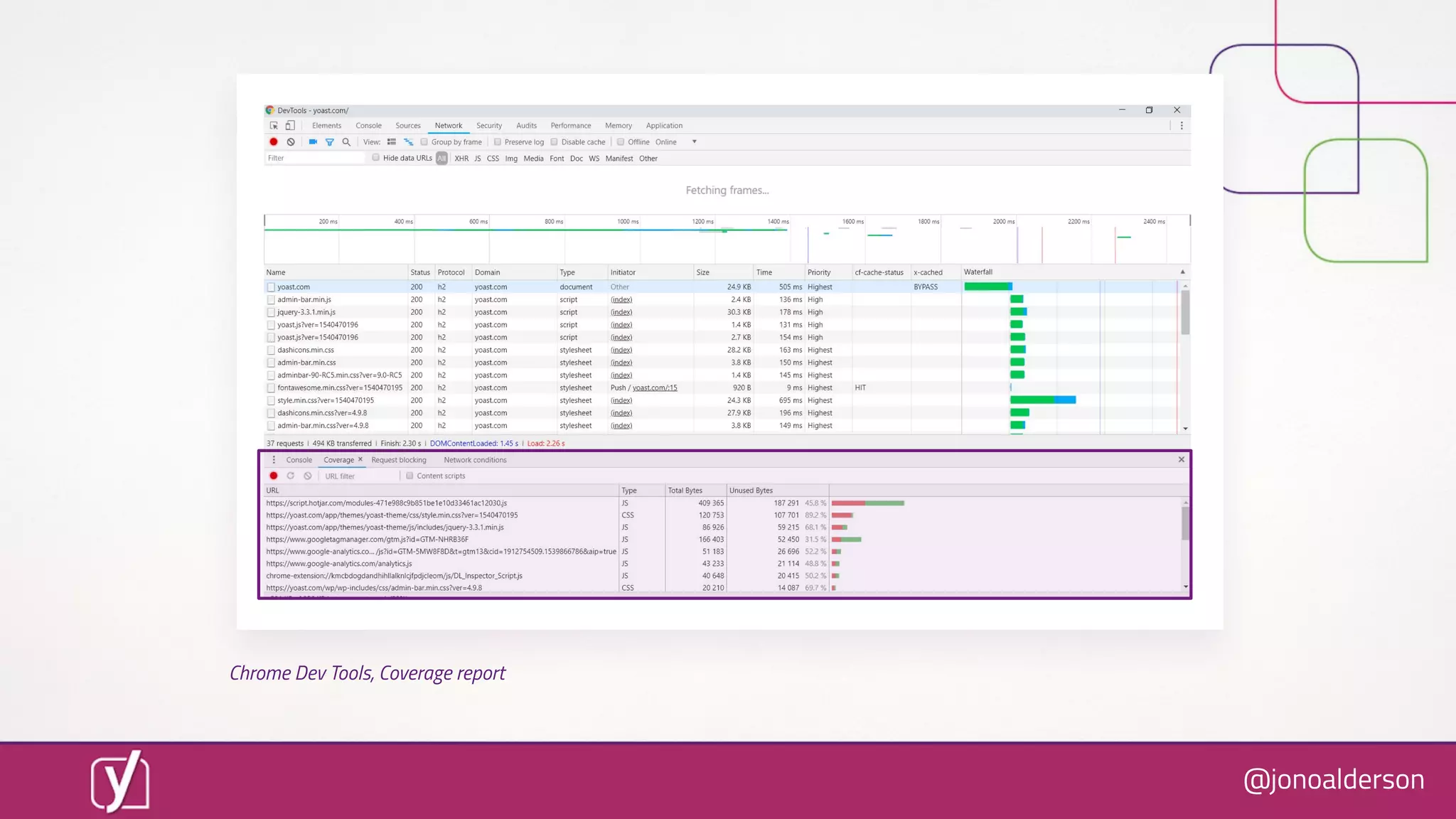The height and width of the screenshot is (819, 1456).
Task: Open DevTools three-dot customize menu
Action: click(x=1182, y=126)
